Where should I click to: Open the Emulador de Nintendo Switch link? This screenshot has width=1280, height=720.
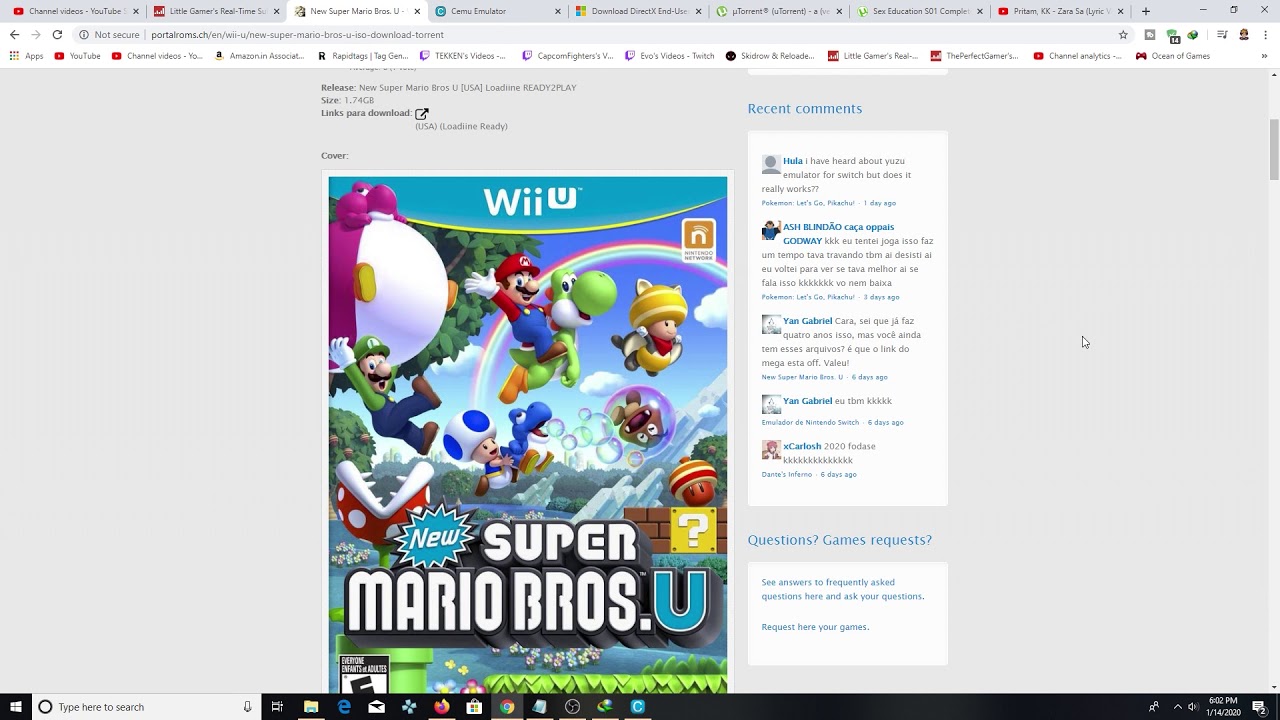click(x=810, y=422)
